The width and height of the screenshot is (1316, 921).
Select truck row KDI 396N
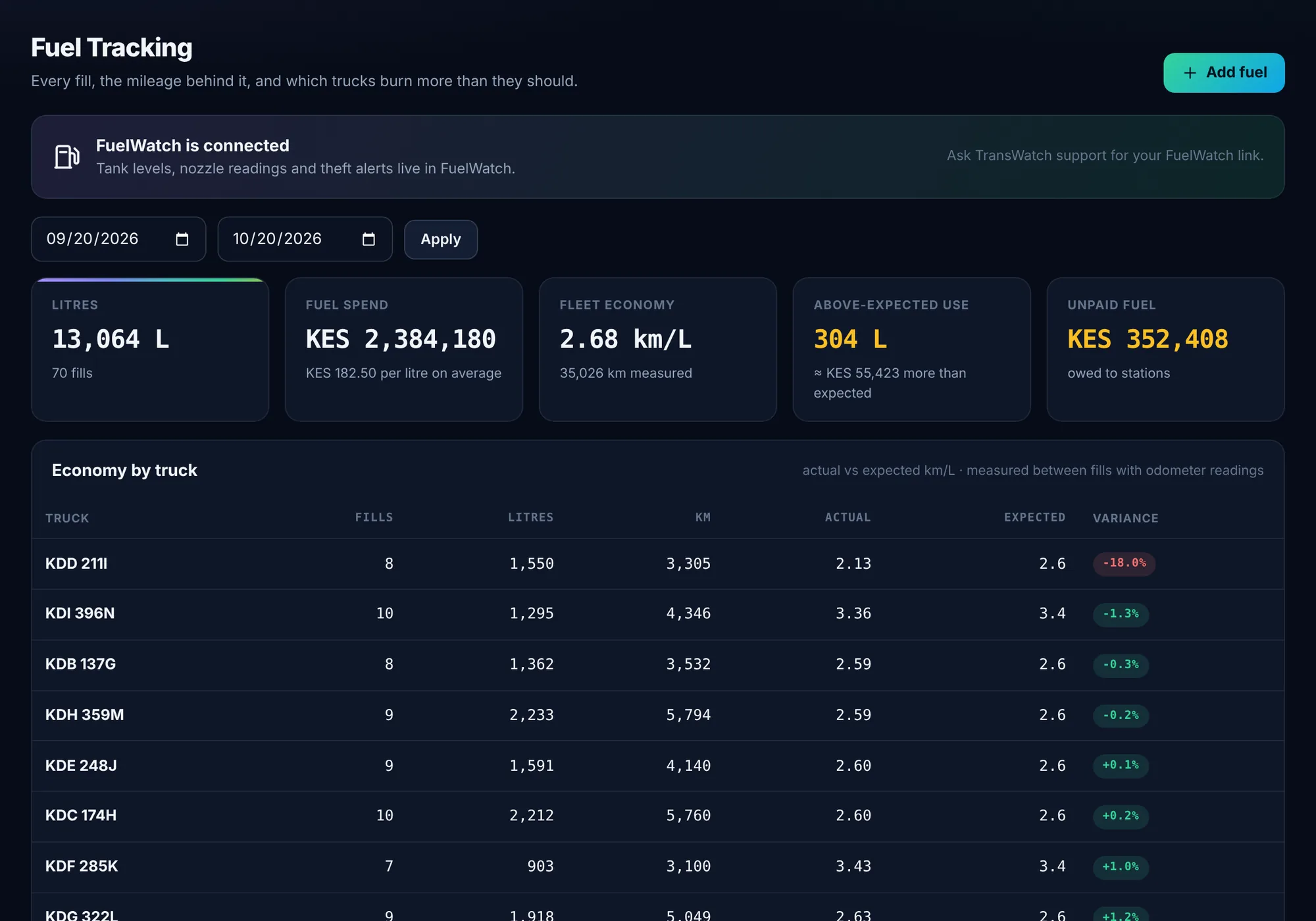point(657,614)
